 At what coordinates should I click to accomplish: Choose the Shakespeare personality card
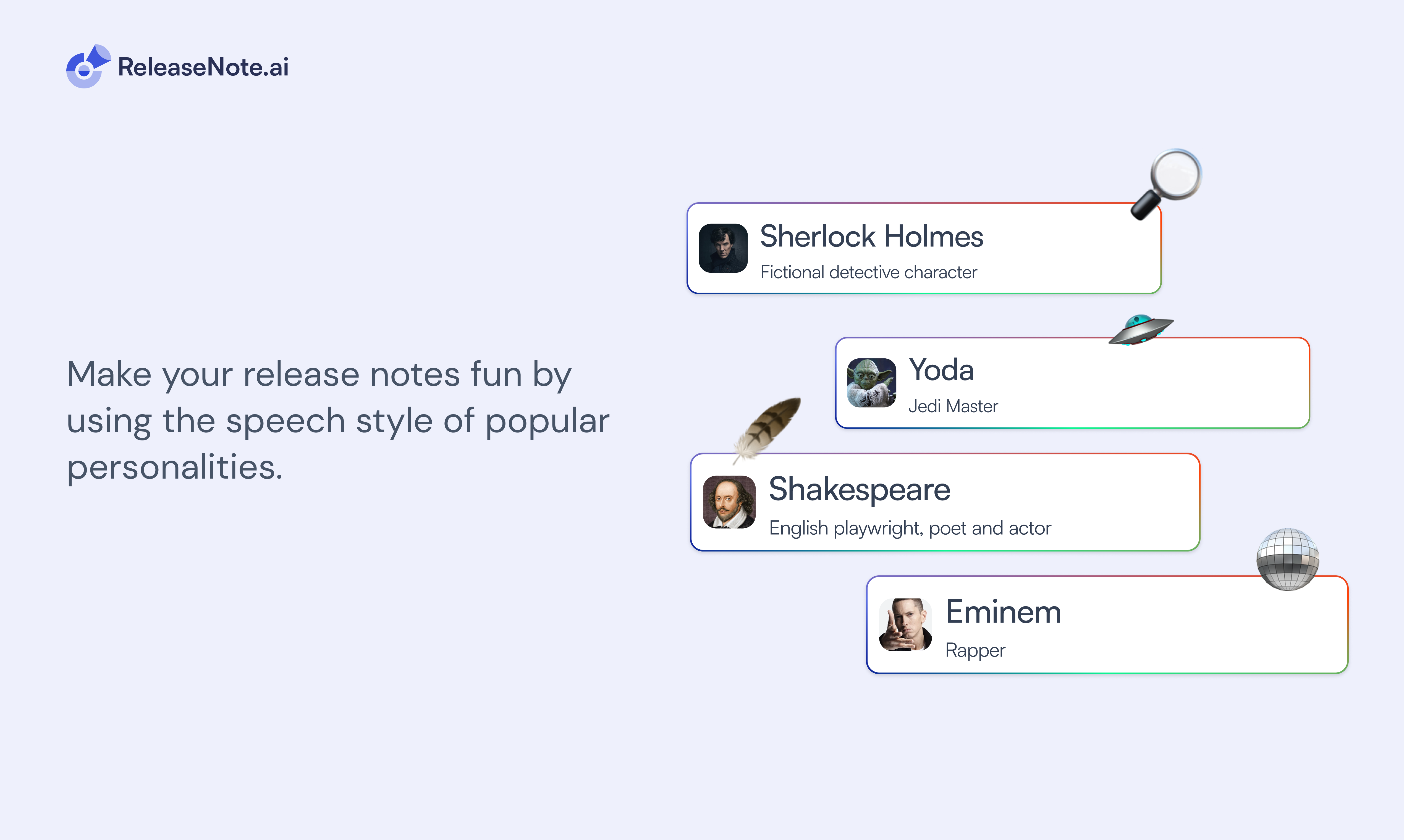pyautogui.click(x=945, y=502)
